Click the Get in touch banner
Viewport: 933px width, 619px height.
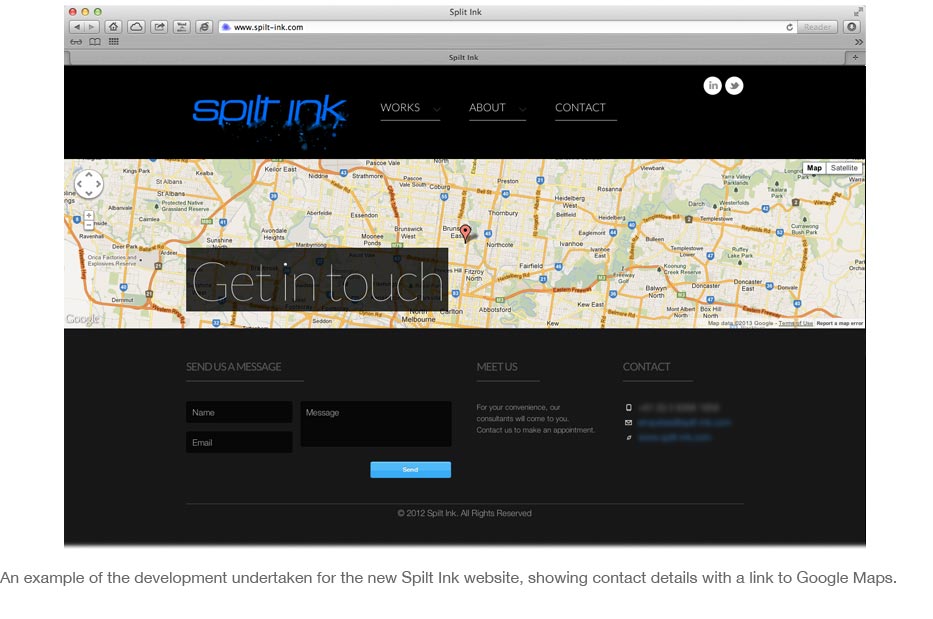click(x=317, y=280)
